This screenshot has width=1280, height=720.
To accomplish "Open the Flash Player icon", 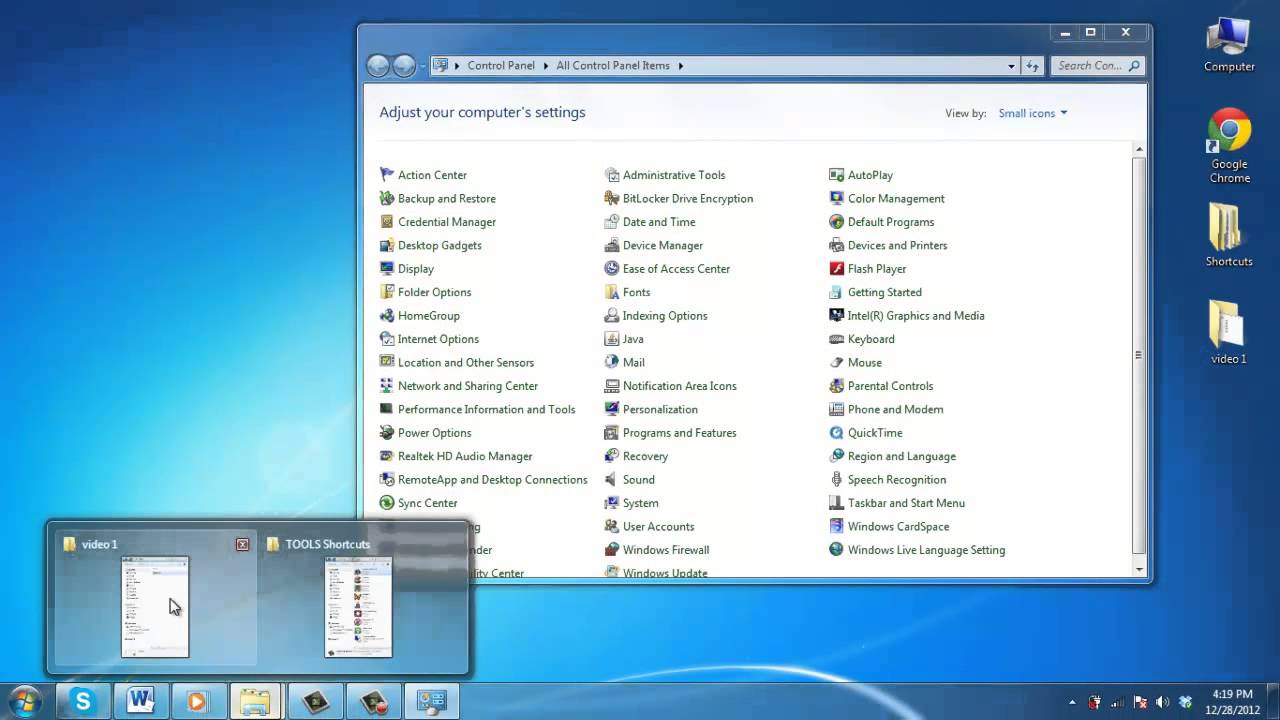I will coord(837,269).
